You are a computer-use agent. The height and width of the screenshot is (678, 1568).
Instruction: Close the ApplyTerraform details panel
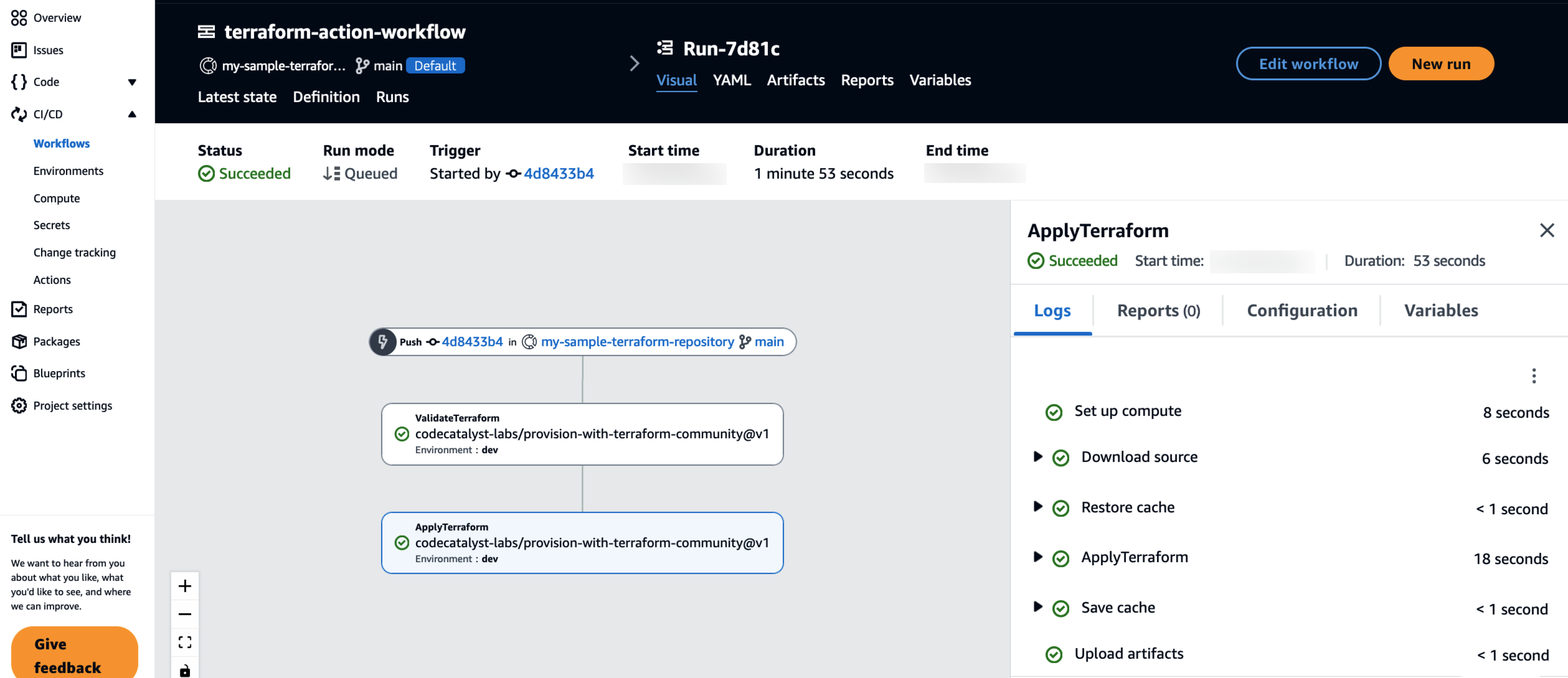[x=1547, y=230]
